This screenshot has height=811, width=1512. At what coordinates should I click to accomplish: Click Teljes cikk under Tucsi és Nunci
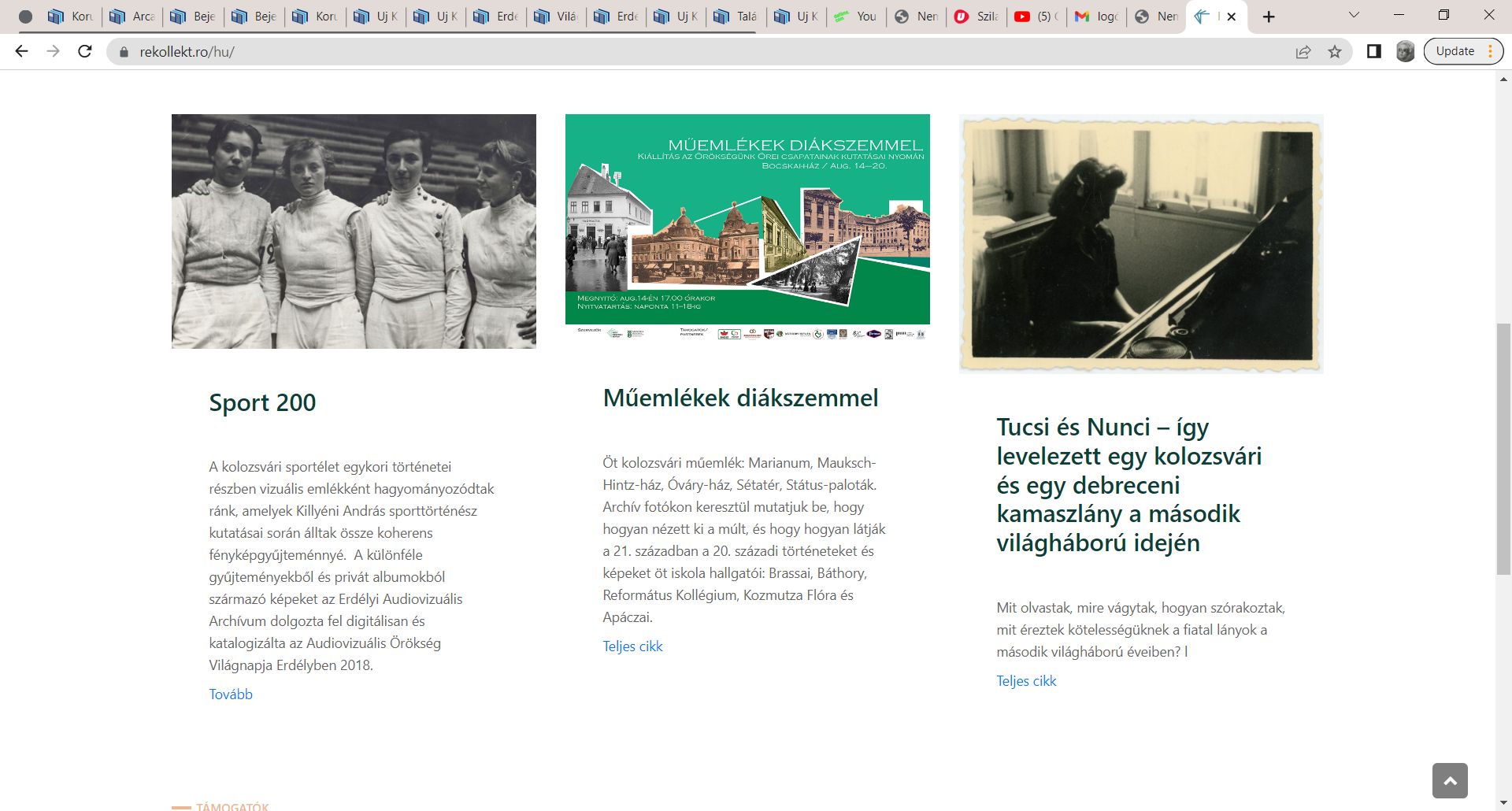[x=1026, y=681]
